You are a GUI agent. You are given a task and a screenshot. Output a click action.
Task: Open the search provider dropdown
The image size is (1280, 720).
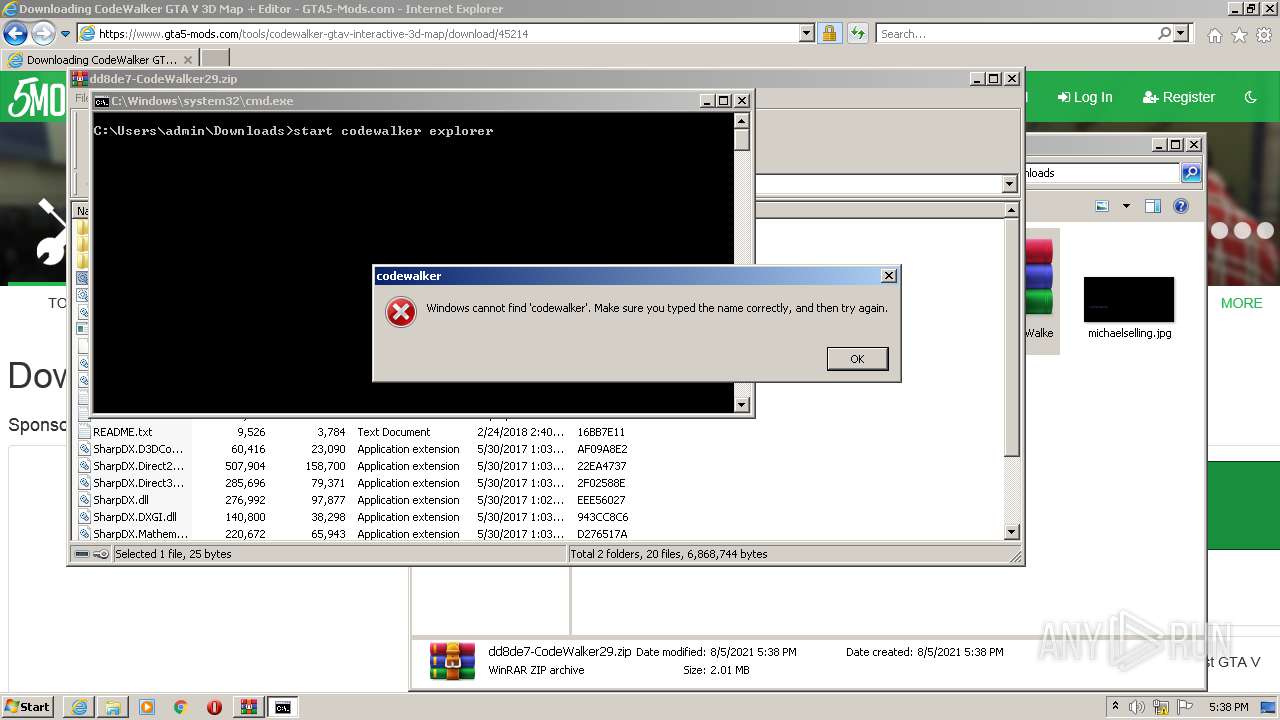tap(1181, 33)
